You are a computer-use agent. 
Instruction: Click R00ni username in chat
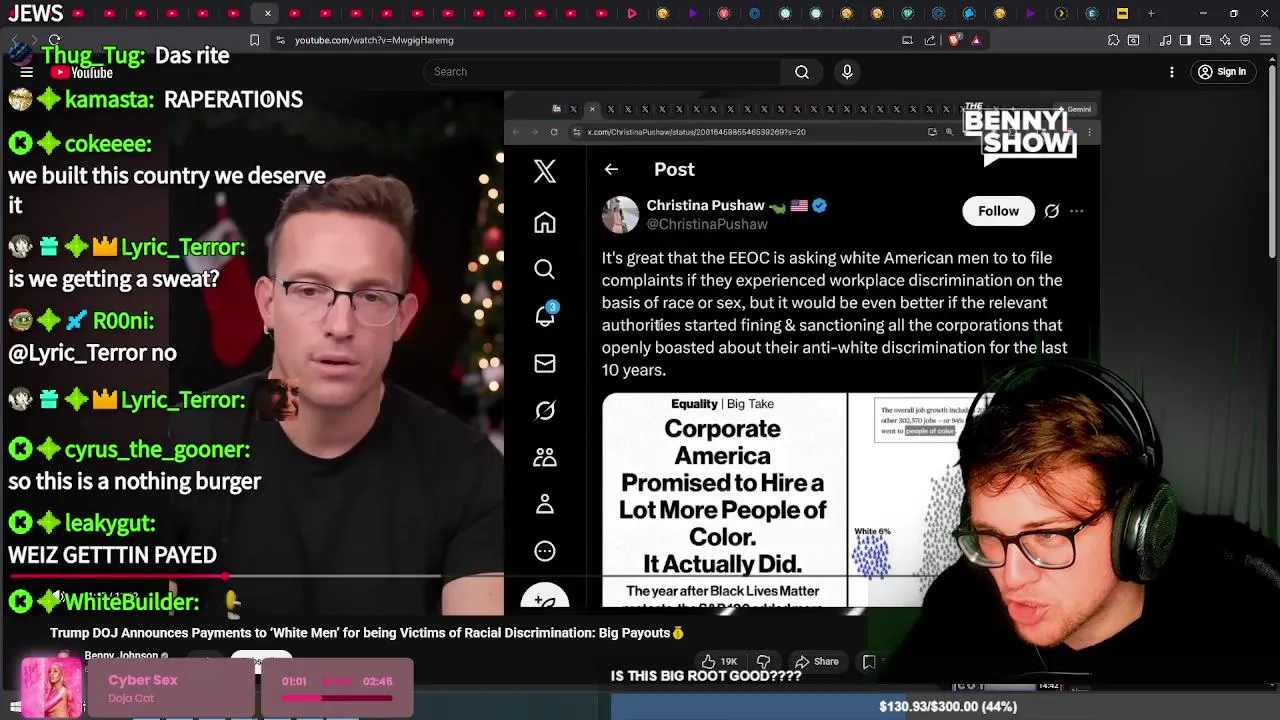[123, 321]
